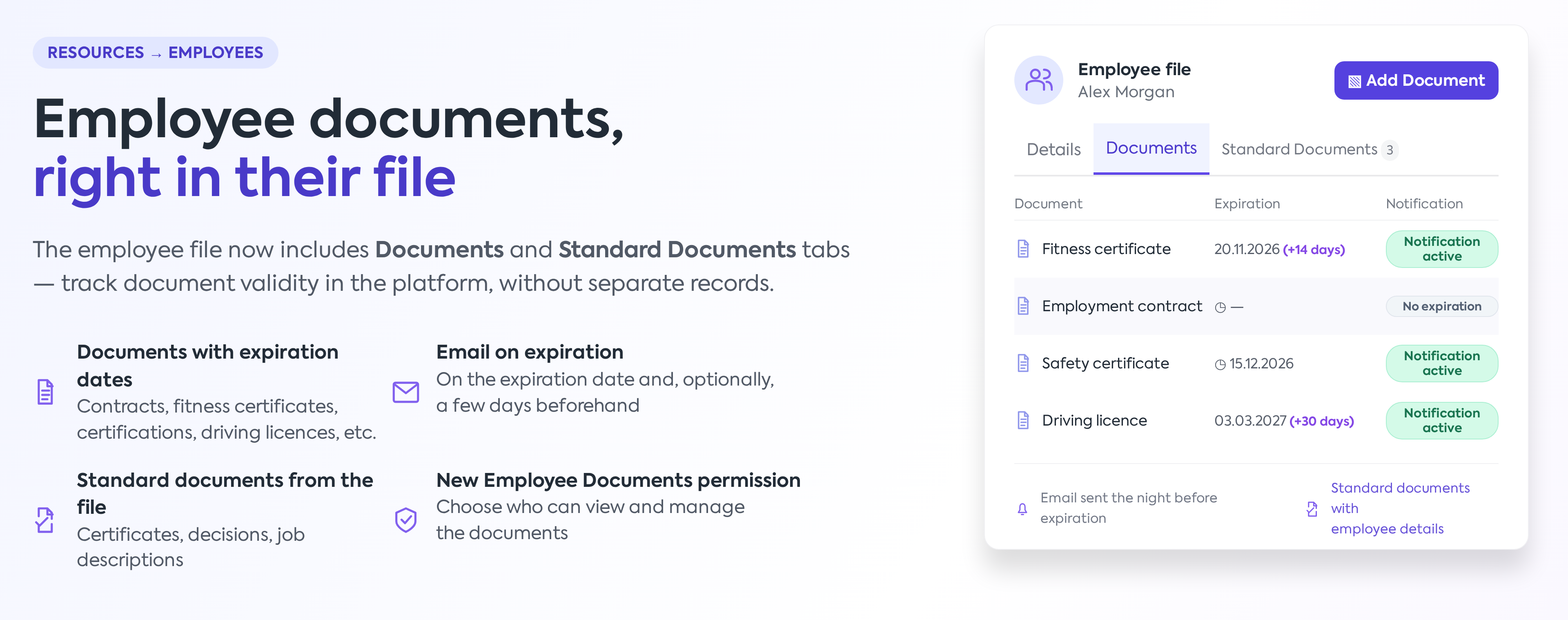Click the New Employee Documents permission heading
Image resolution: width=1568 pixels, height=620 pixels.
tap(619, 480)
